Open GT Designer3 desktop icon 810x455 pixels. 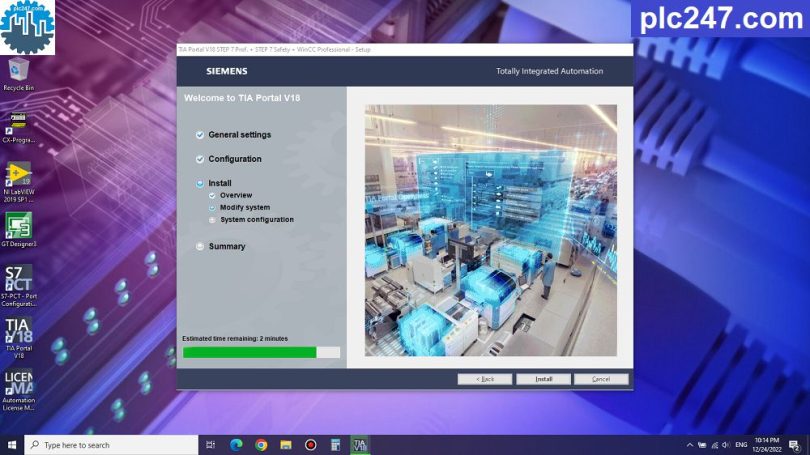click(x=19, y=229)
